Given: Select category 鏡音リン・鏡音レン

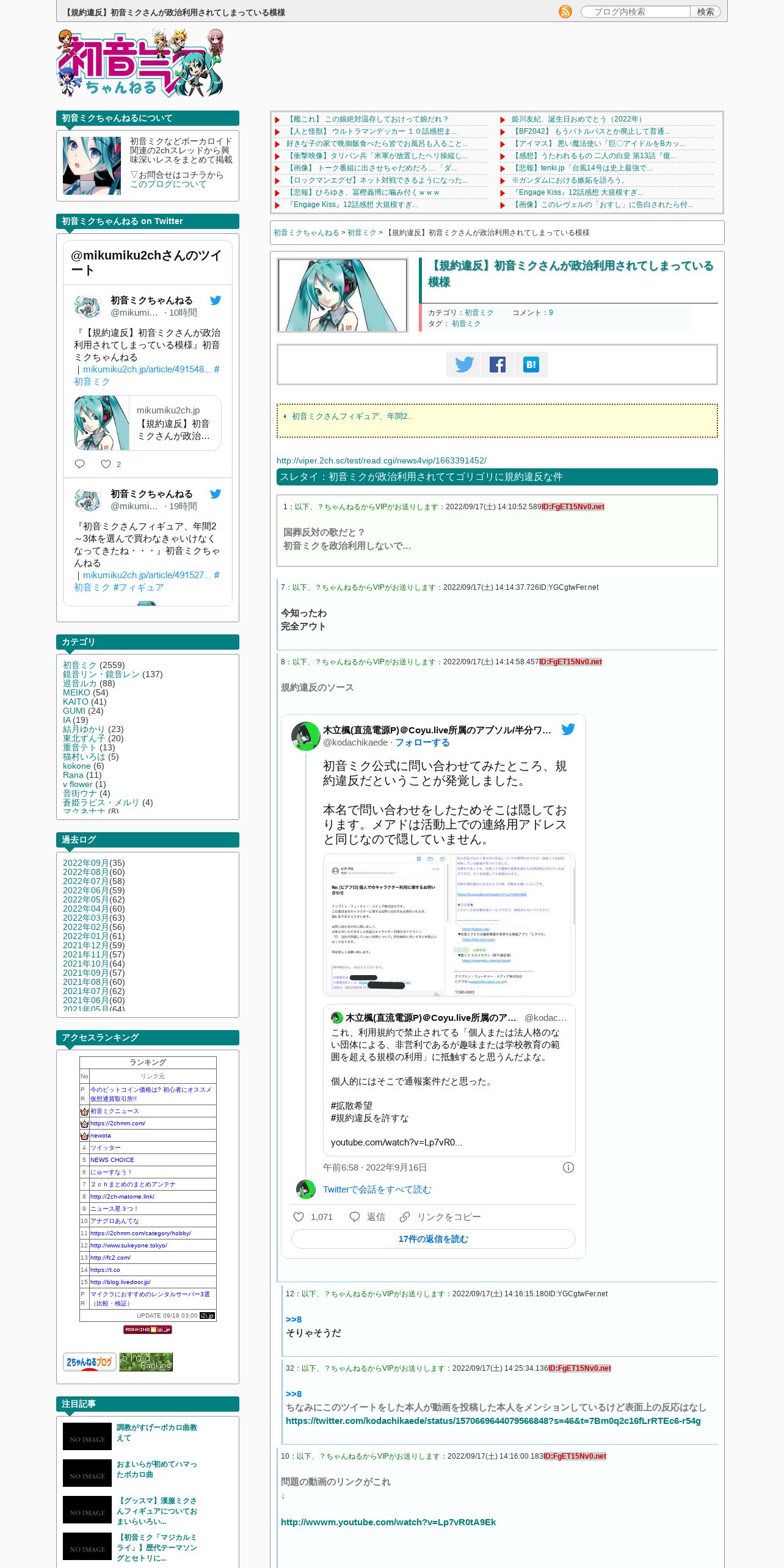Looking at the screenshot, I should 101,674.
